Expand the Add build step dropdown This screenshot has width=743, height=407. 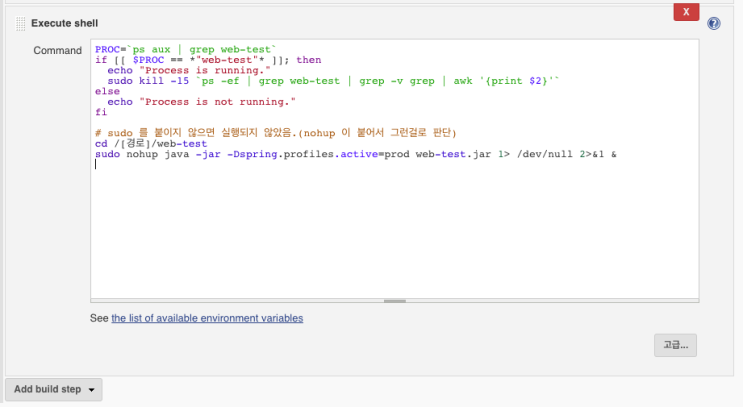click(x=53, y=389)
